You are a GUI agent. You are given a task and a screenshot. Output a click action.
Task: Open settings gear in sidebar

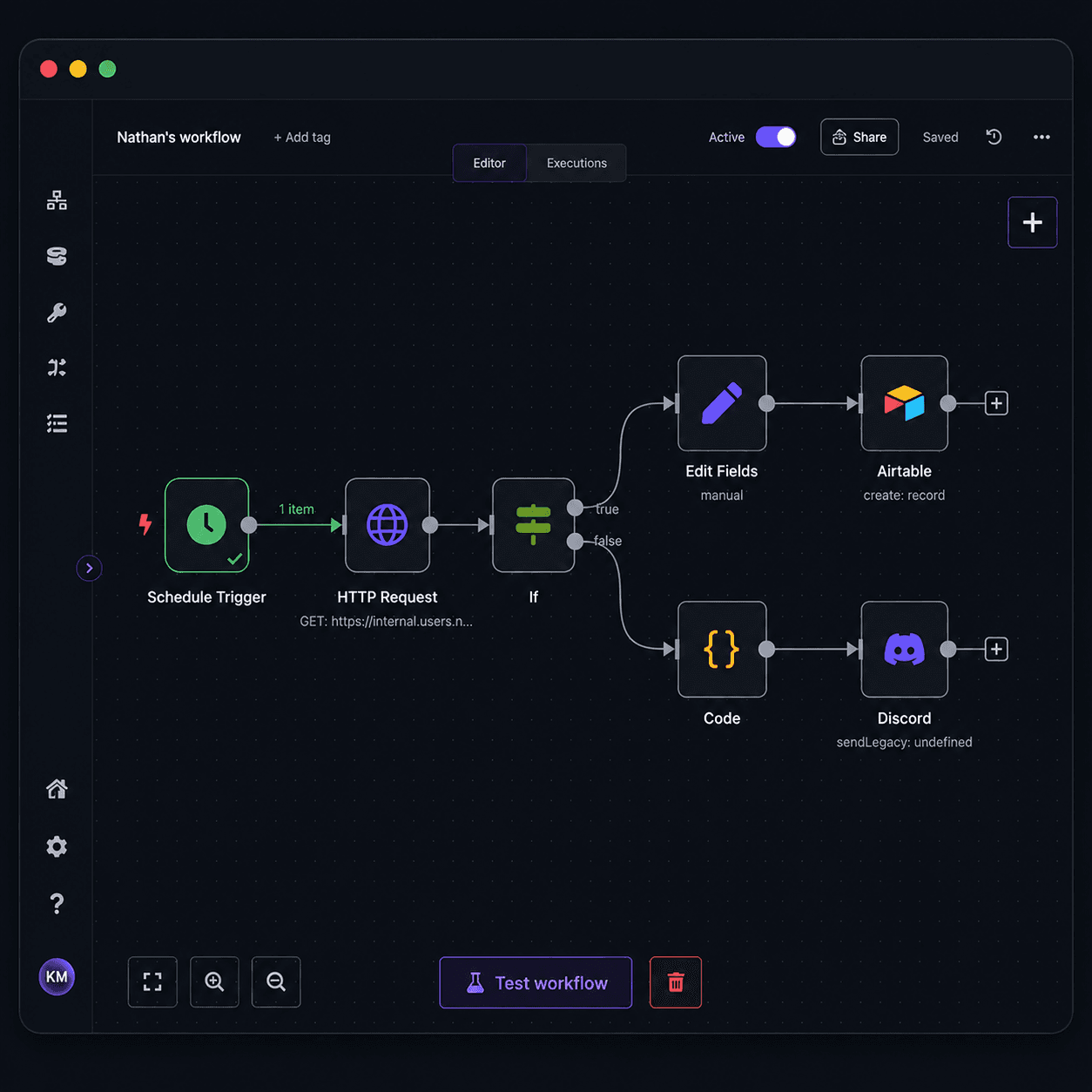57,846
